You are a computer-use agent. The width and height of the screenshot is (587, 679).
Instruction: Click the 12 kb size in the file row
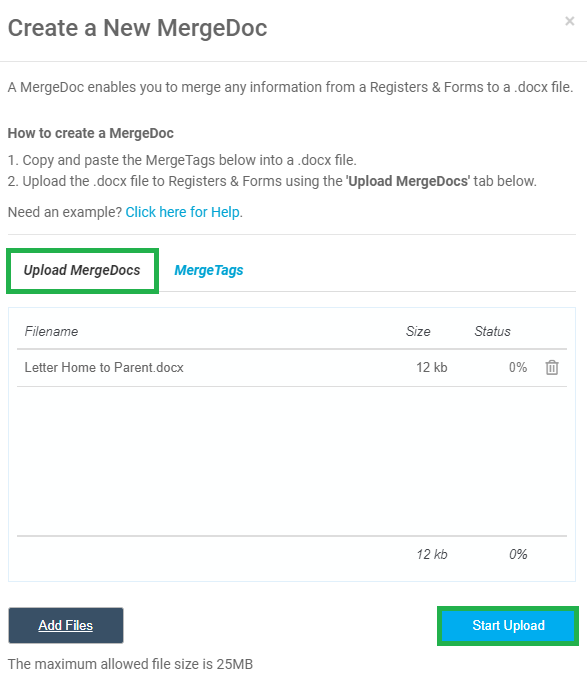point(432,368)
